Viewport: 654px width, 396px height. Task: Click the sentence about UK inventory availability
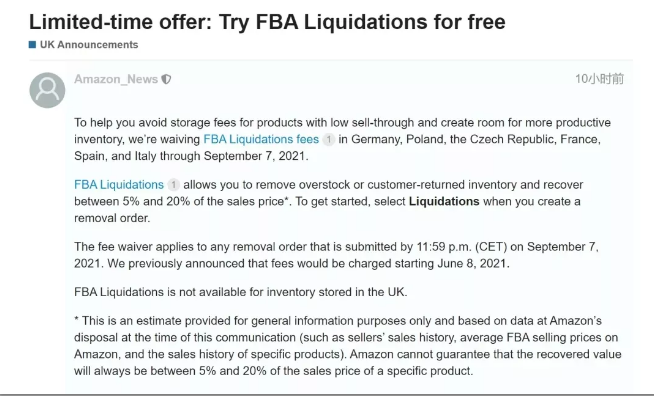[241, 292]
